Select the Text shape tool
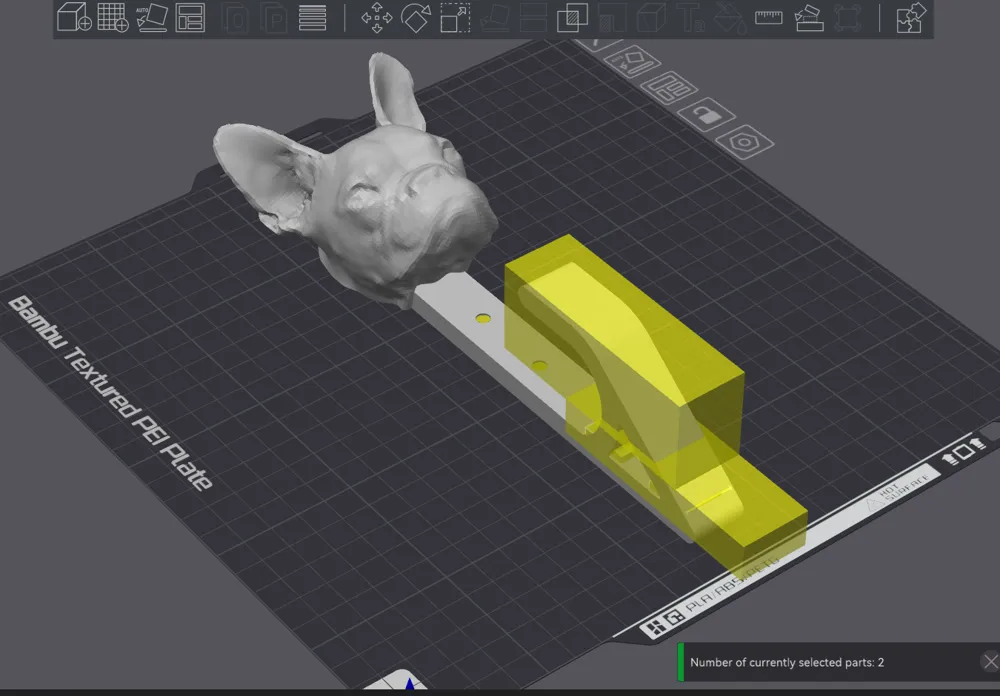 coord(691,18)
